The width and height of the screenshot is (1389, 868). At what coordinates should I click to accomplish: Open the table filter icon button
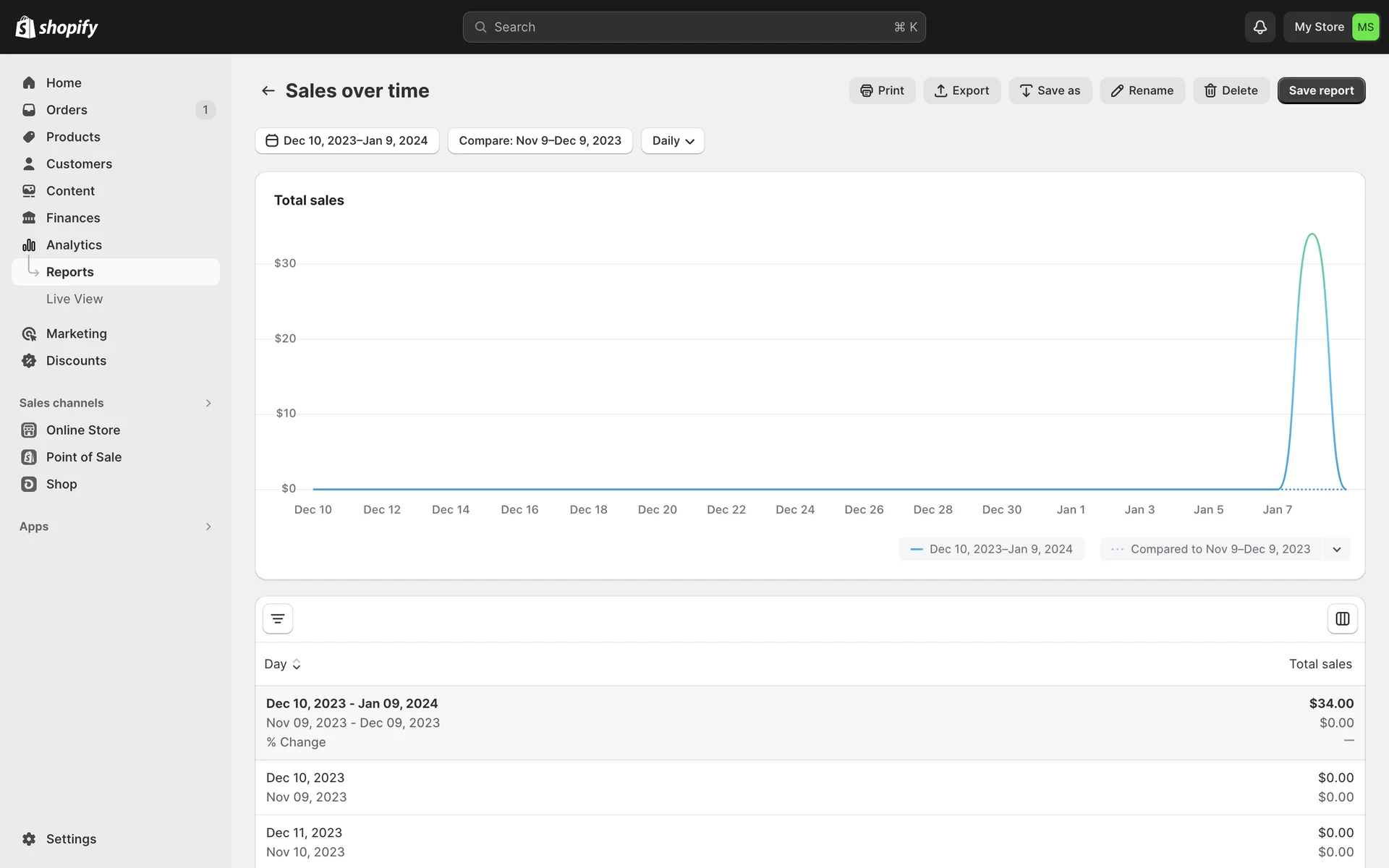click(278, 618)
